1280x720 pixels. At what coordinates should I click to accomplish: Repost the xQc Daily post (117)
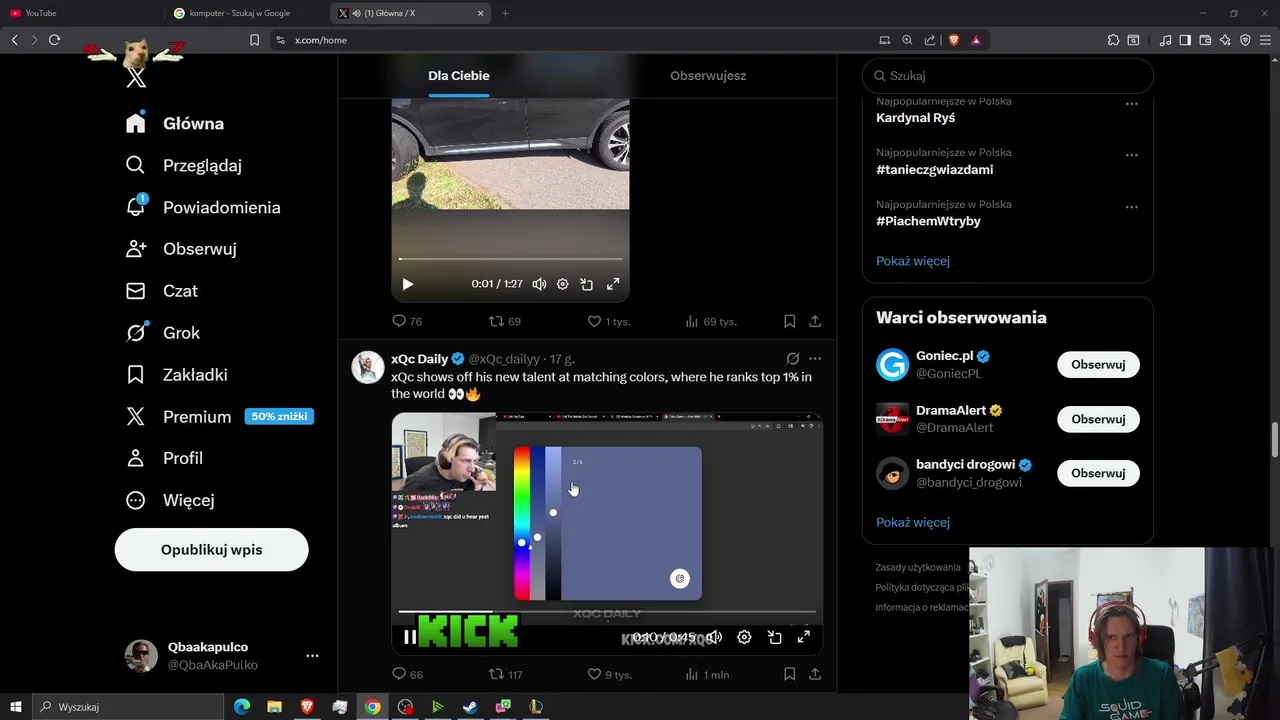click(496, 674)
